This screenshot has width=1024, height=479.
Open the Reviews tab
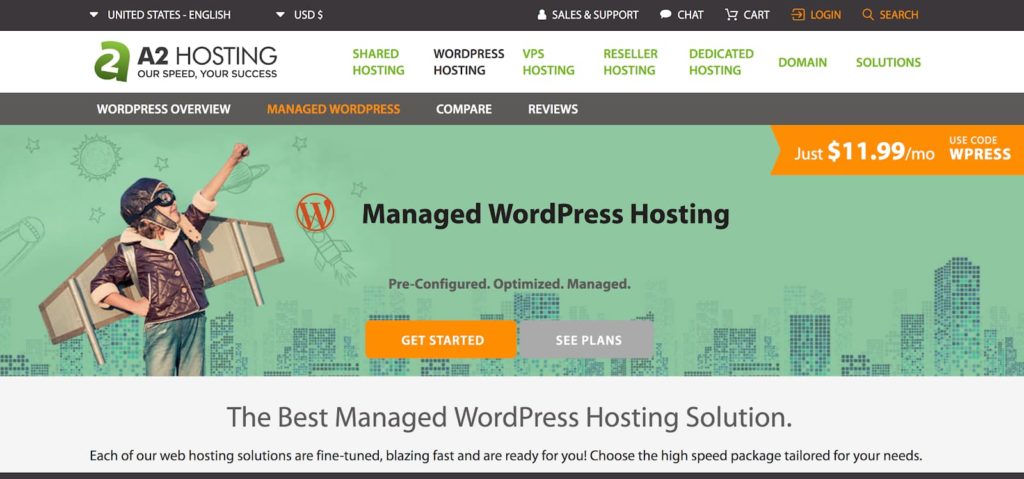552,109
